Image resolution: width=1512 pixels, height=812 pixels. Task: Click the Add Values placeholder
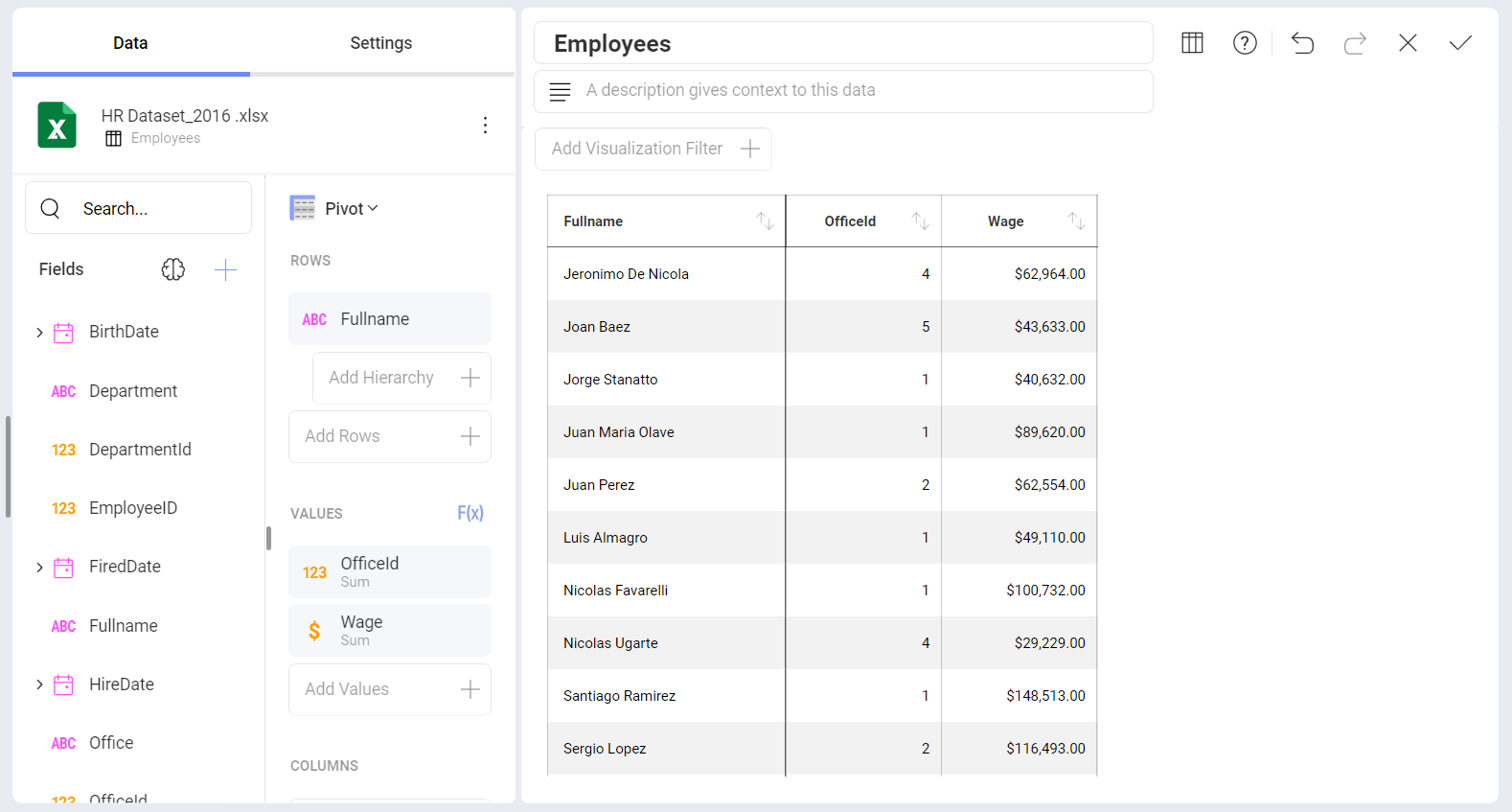(390, 689)
